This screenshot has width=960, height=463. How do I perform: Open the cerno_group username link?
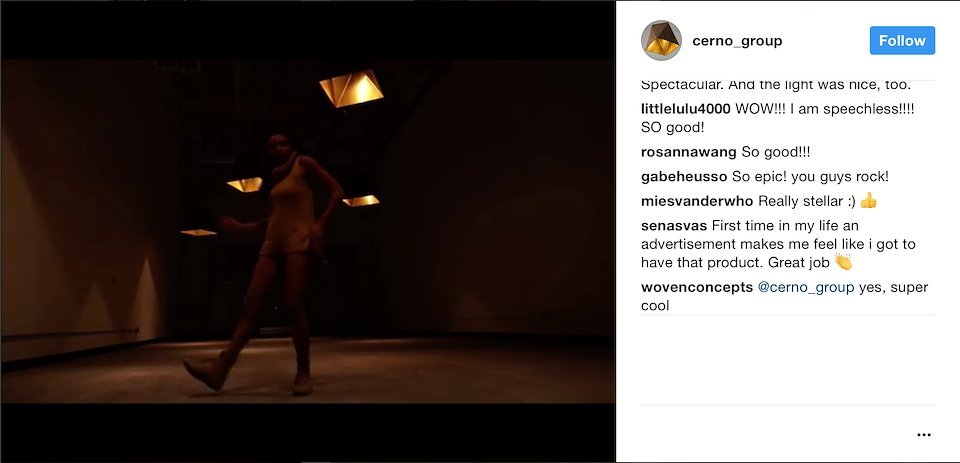point(737,41)
